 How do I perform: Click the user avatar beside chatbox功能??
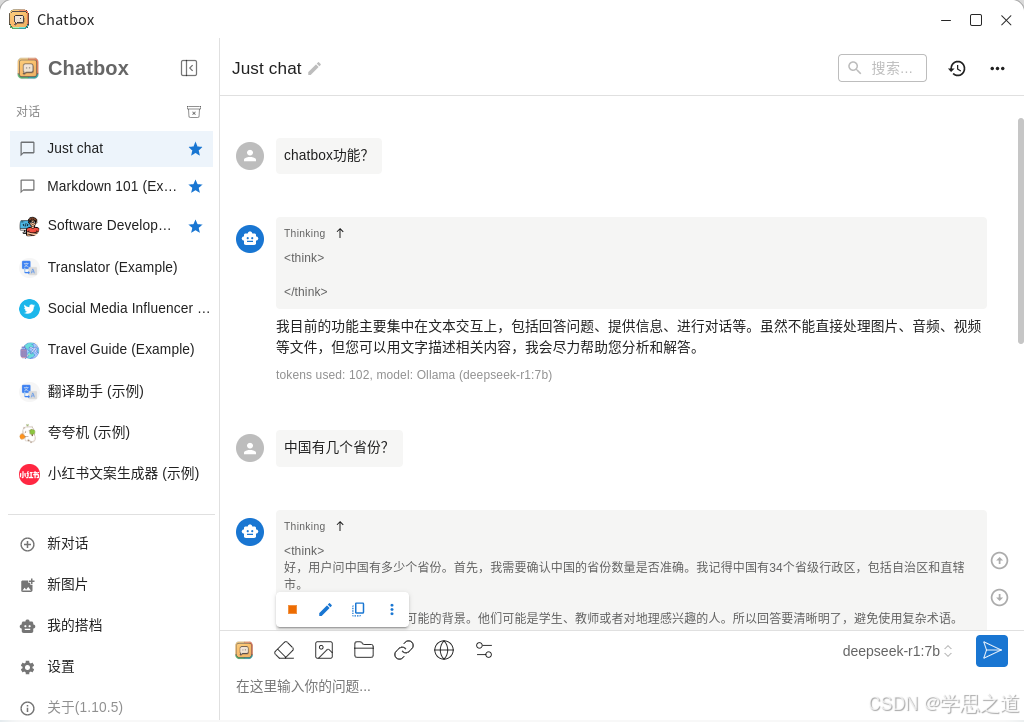click(x=249, y=156)
